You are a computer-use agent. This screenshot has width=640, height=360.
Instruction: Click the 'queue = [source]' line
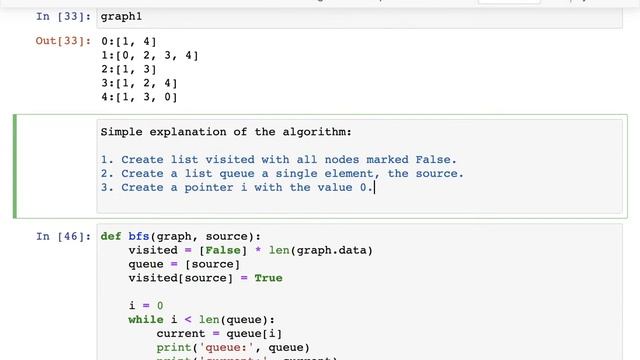(184, 264)
